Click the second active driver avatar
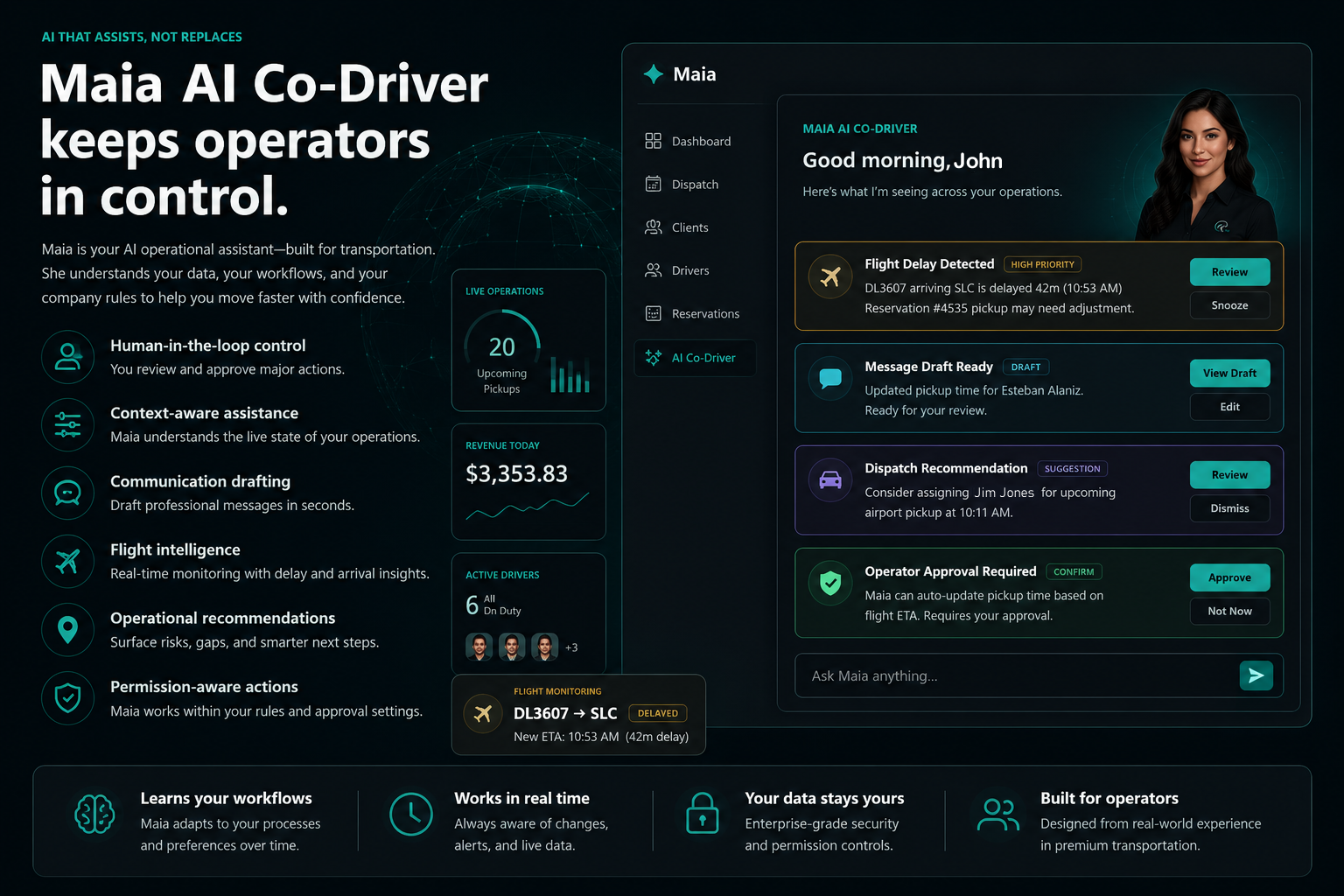 click(512, 647)
